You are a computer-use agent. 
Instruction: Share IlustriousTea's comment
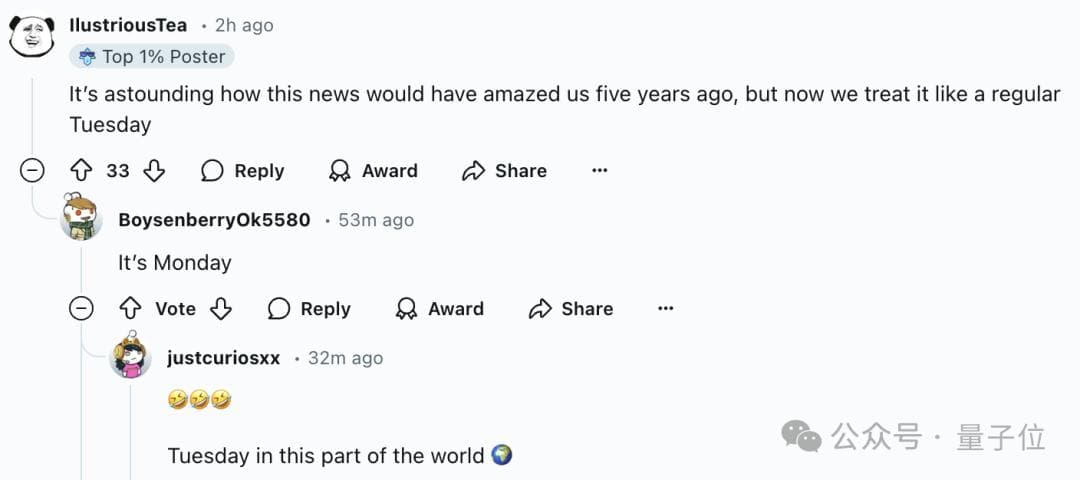tap(504, 171)
